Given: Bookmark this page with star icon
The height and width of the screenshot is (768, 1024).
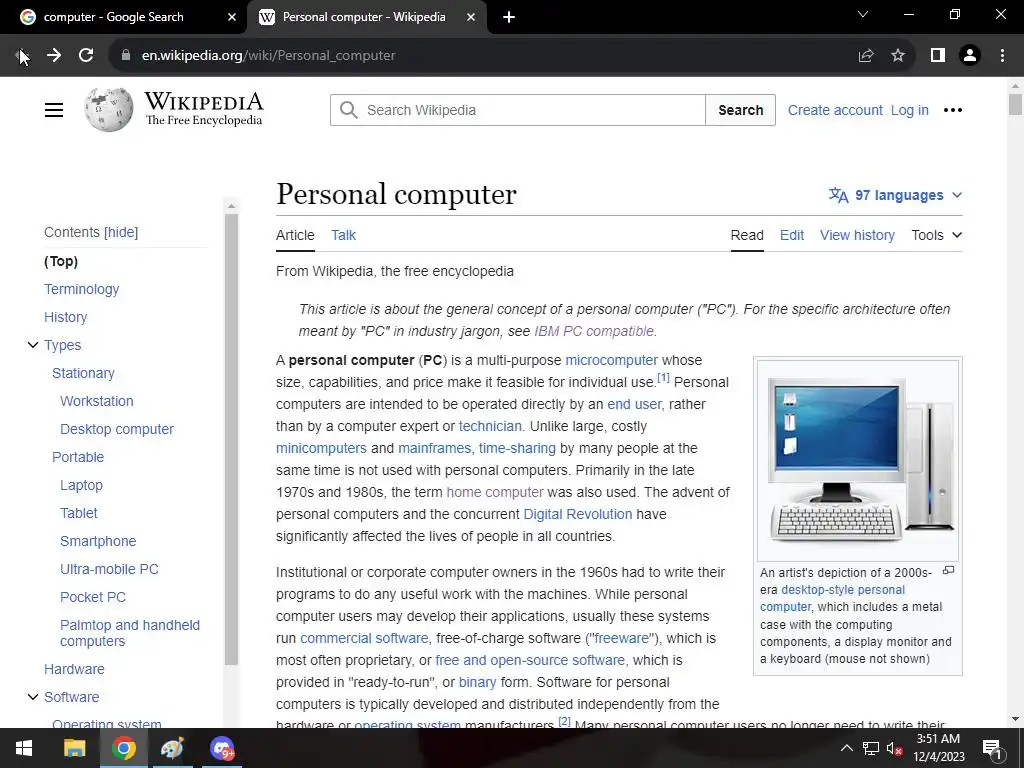Looking at the screenshot, I should pos(898,56).
